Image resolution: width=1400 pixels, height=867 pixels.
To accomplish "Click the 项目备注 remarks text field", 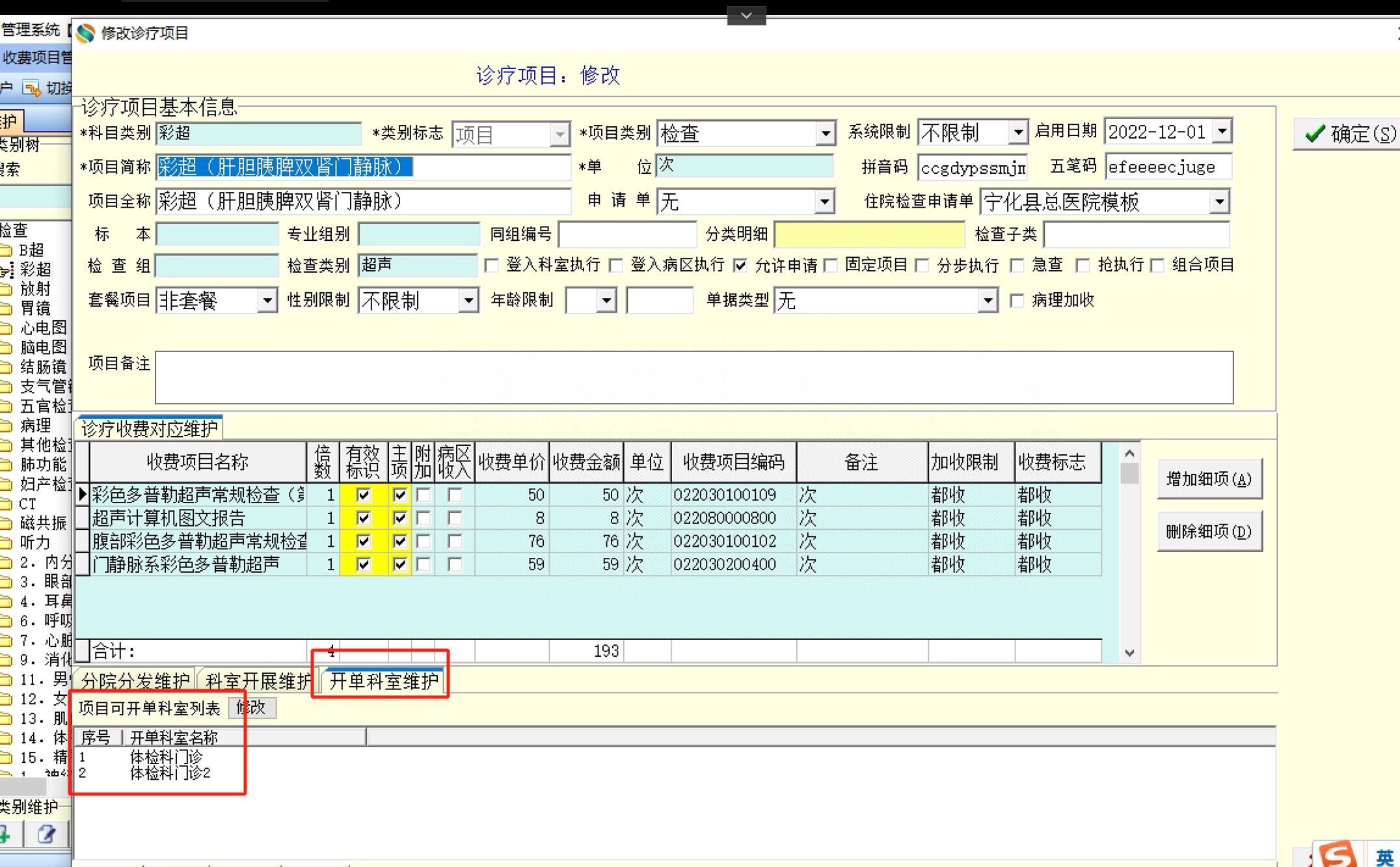I will (x=693, y=378).
